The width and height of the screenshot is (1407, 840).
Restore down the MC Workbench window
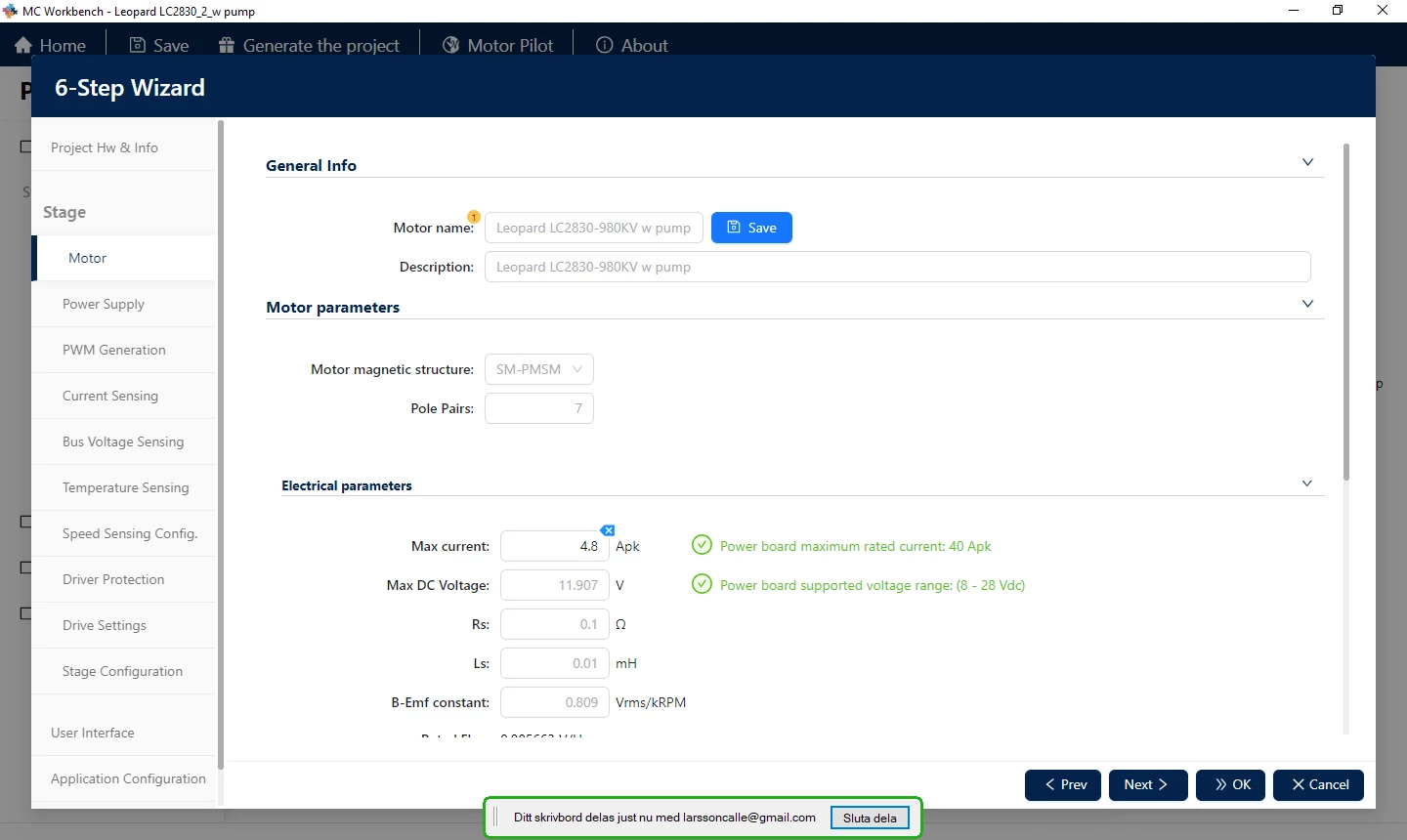(1338, 11)
